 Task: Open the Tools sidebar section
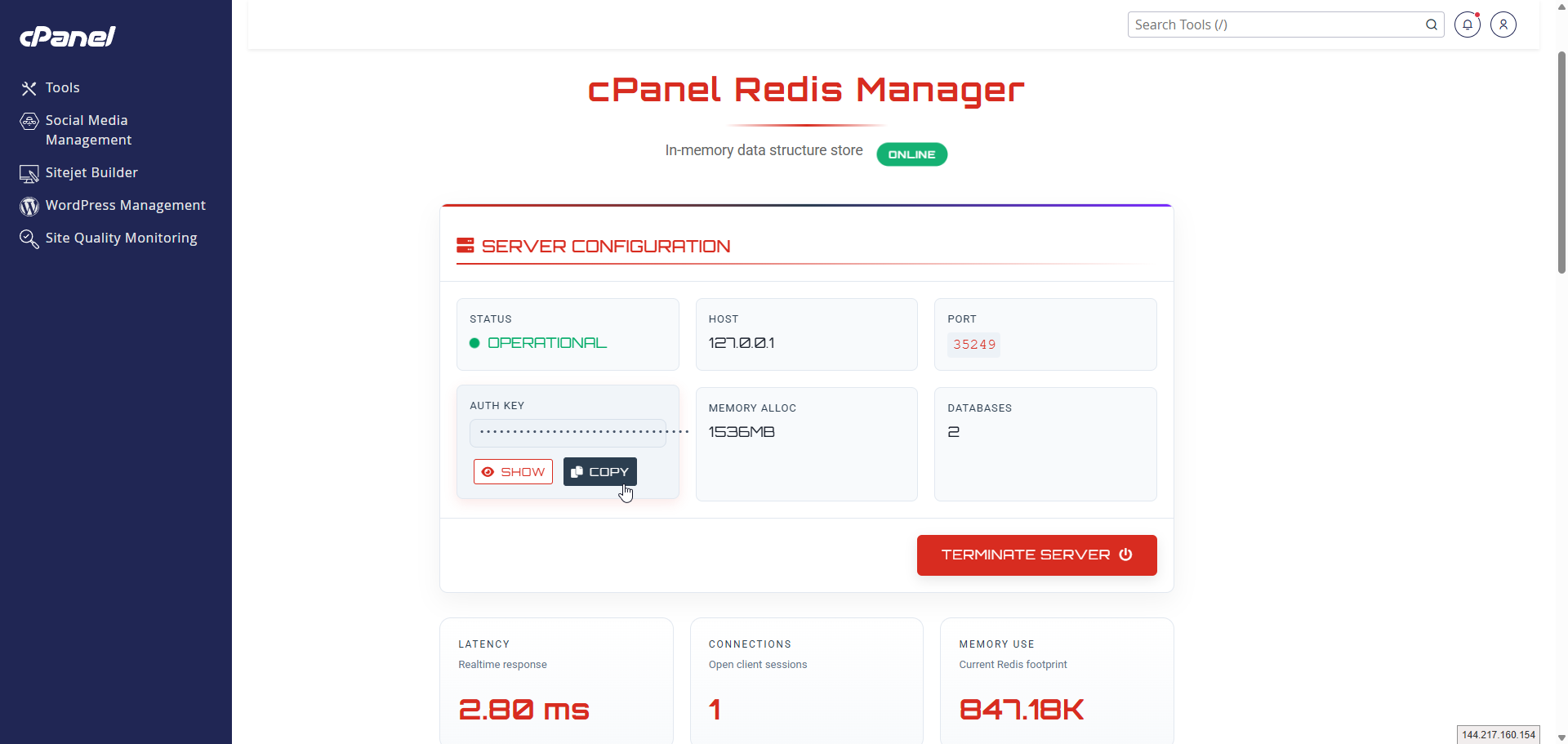64,87
